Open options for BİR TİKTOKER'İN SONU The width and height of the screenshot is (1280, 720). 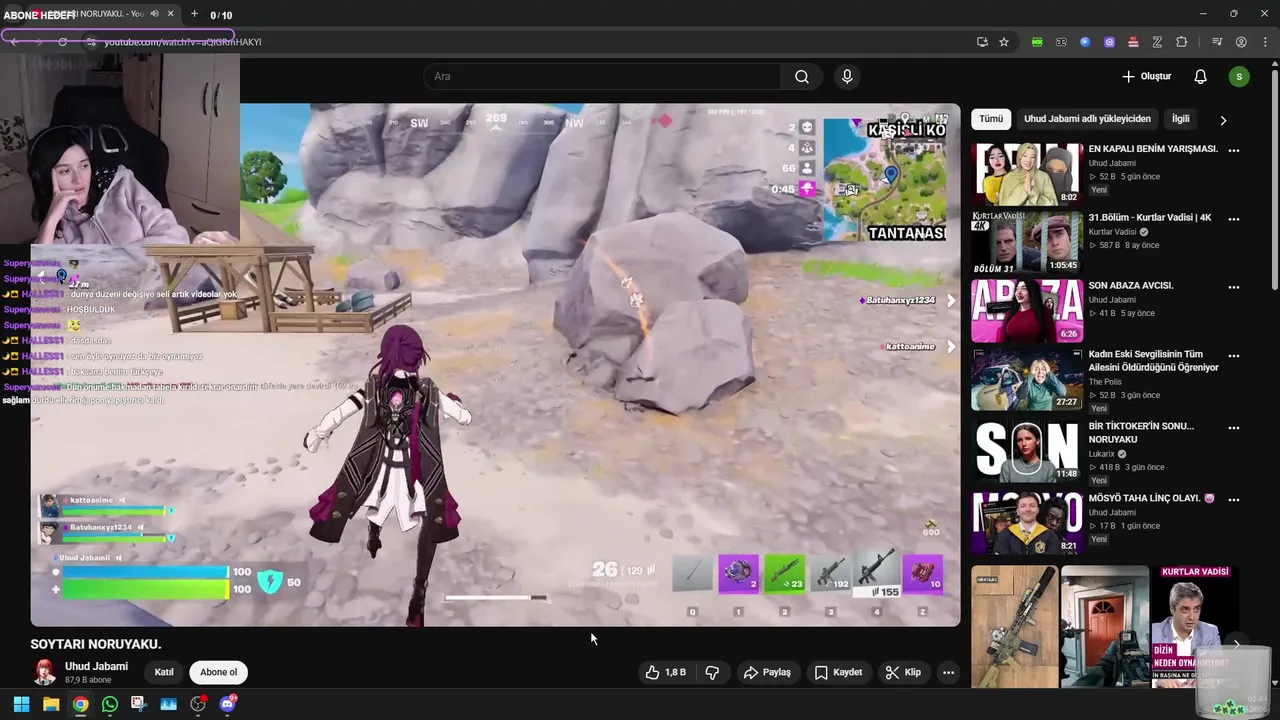coord(1234,427)
